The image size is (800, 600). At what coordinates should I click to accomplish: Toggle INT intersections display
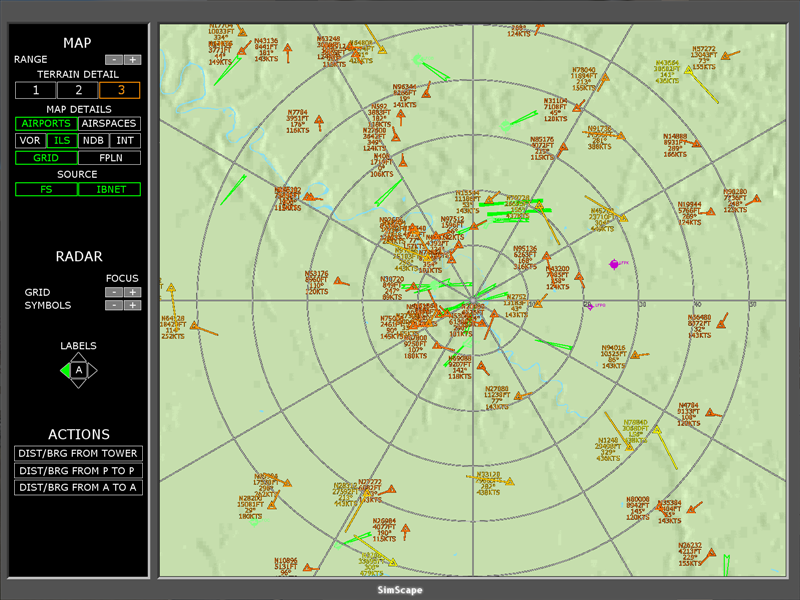[x=125, y=141]
